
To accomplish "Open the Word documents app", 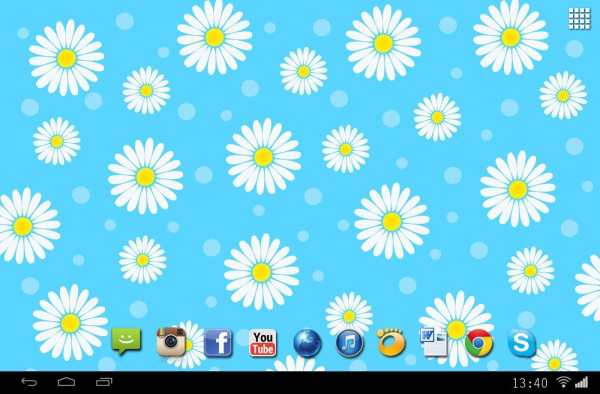I will click(x=434, y=342).
